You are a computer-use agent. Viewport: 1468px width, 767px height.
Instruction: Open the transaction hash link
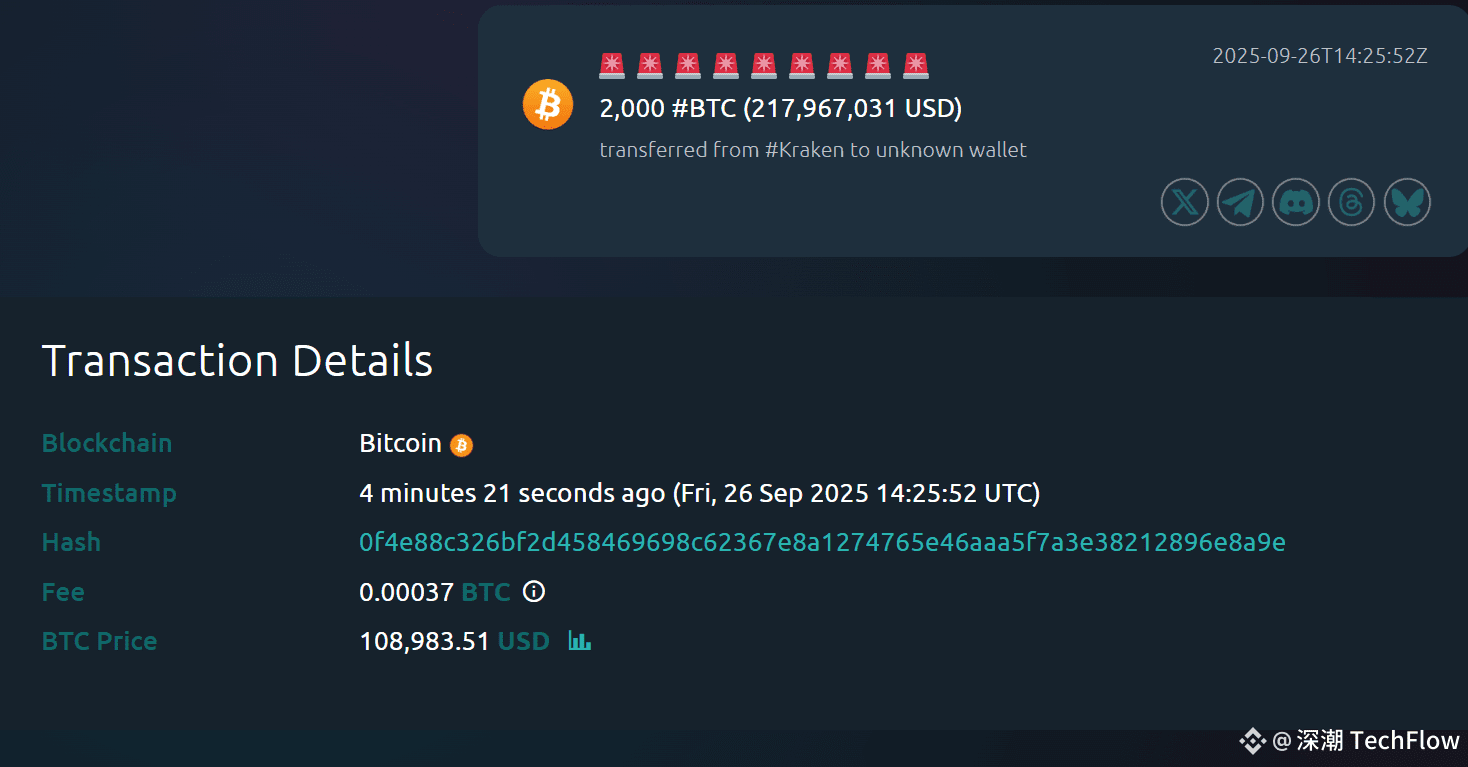click(822, 542)
